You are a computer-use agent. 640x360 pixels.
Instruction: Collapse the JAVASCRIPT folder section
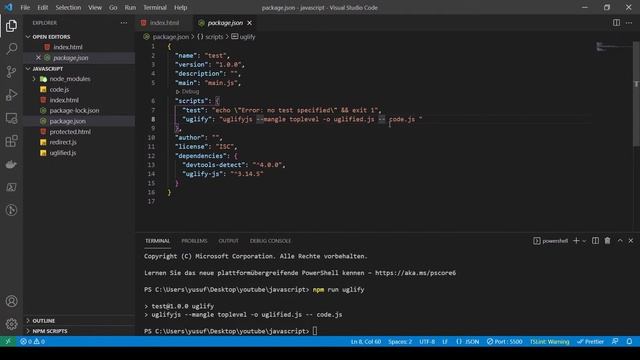pyautogui.click(x=80, y=69)
